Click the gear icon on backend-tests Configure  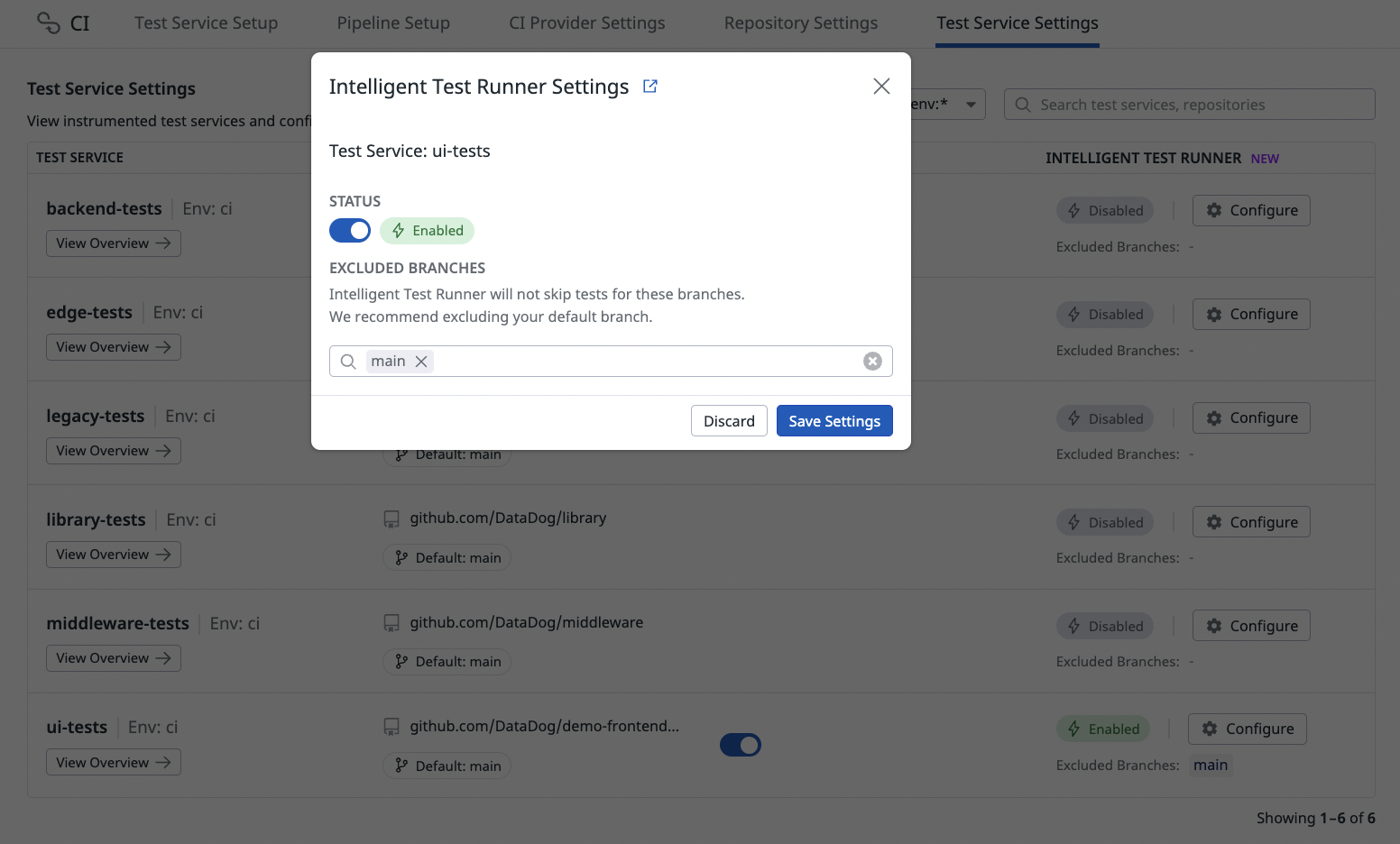click(1214, 210)
